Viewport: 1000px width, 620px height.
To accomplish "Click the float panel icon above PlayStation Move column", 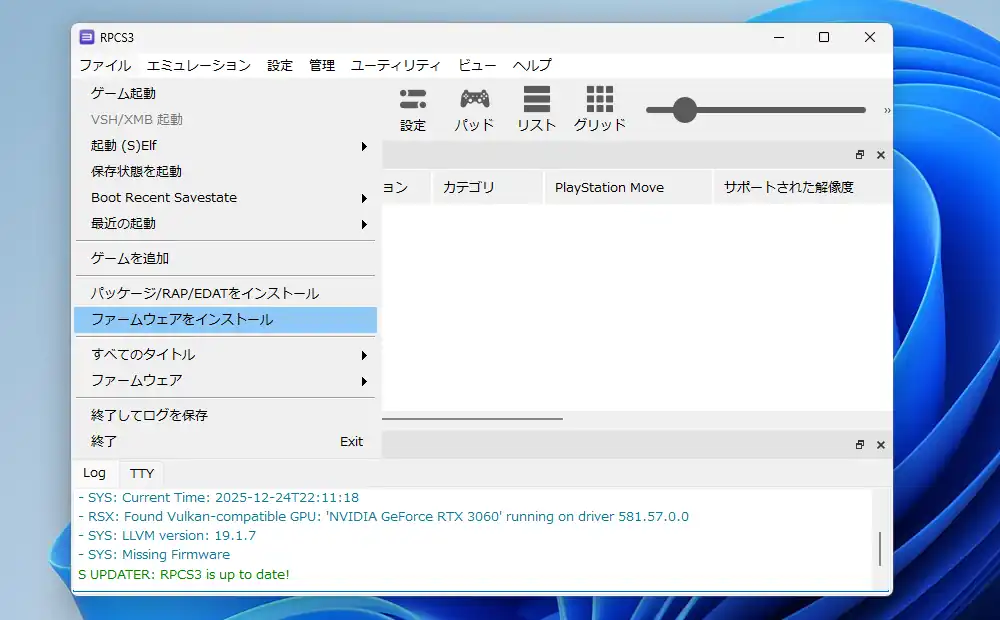I will [859, 155].
